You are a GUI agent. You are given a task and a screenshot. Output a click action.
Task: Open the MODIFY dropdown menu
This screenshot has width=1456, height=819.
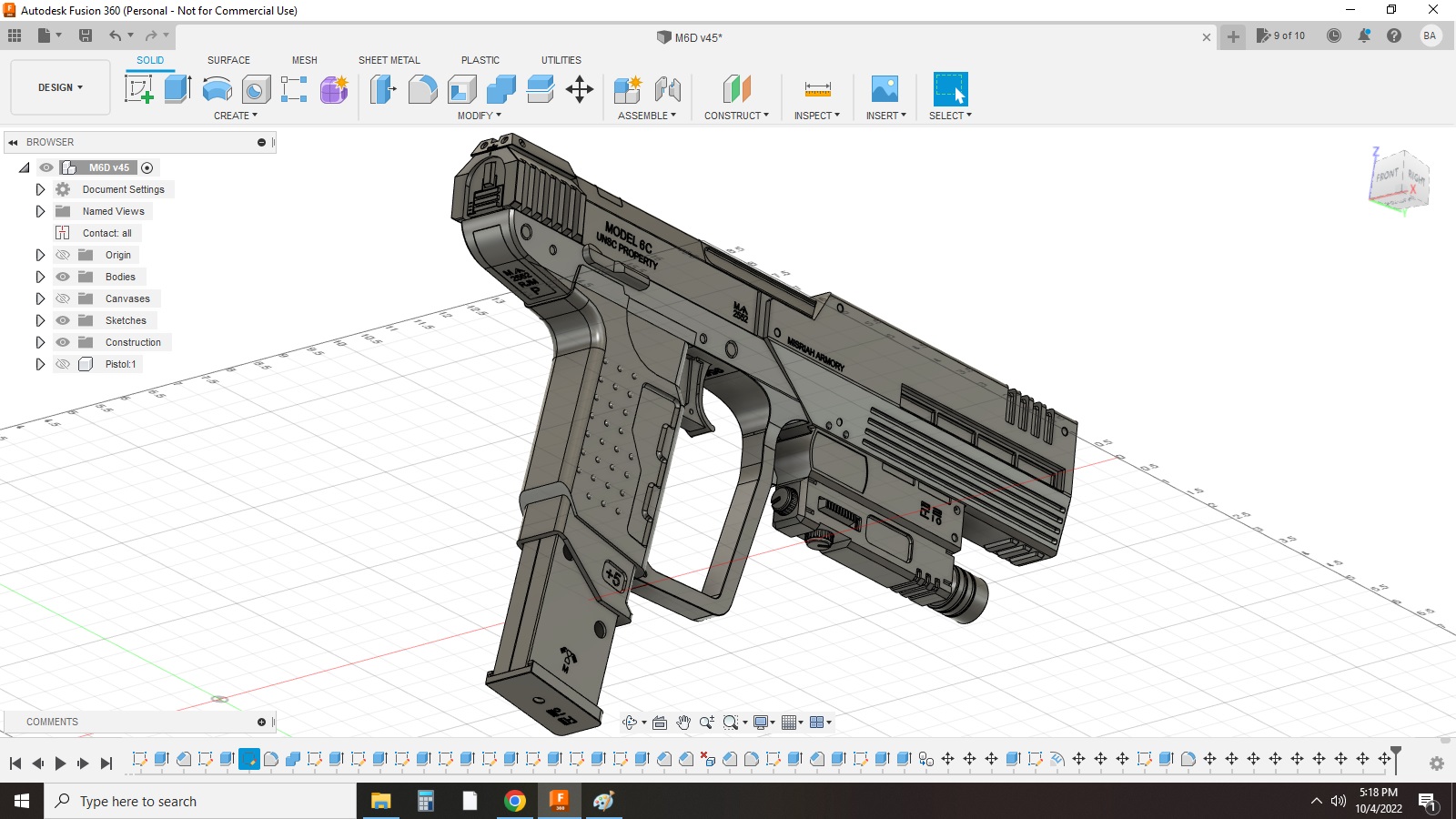[x=480, y=116]
